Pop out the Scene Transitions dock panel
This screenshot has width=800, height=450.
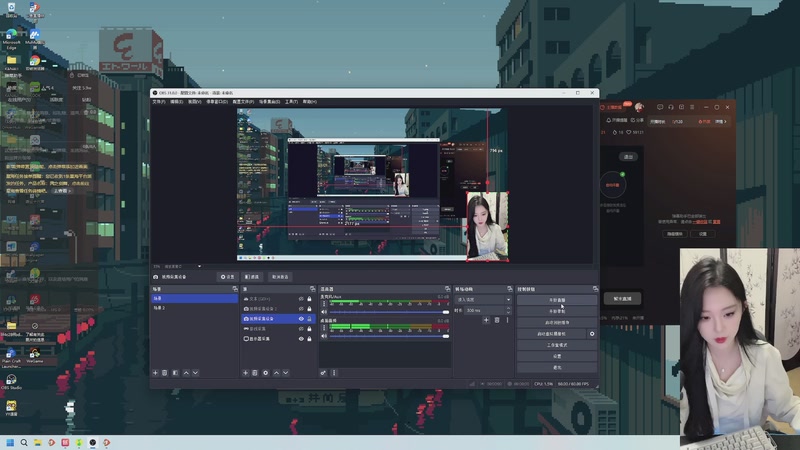(x=509, y=289)
